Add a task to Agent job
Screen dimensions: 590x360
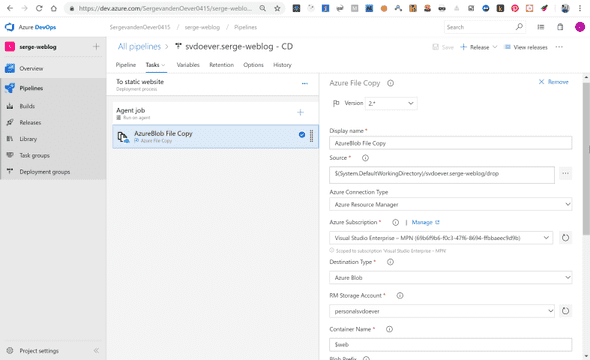[x=300, y=112]
